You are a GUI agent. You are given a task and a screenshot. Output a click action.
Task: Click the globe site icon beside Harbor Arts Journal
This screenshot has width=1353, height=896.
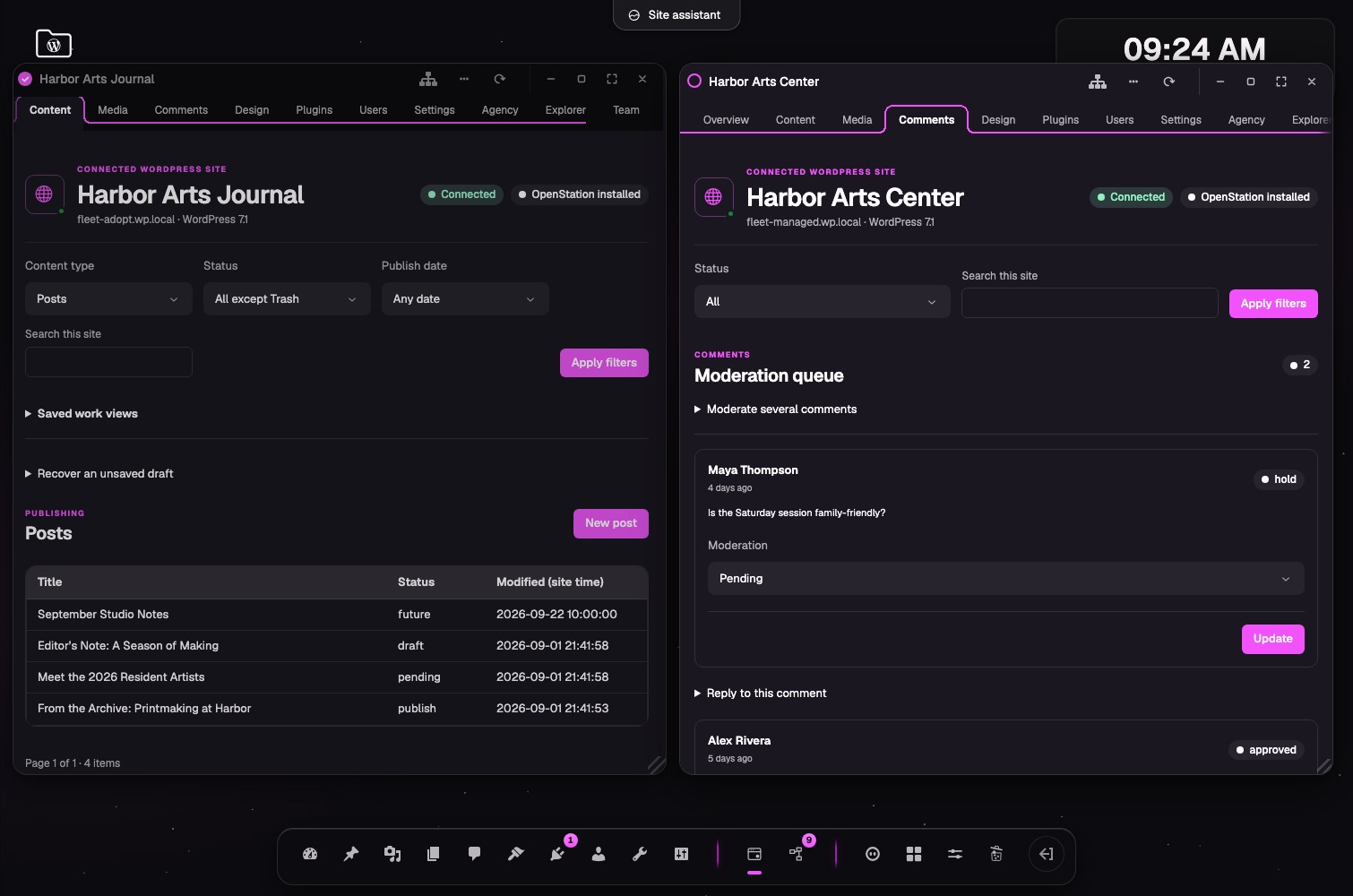click(x=44, y=194)
